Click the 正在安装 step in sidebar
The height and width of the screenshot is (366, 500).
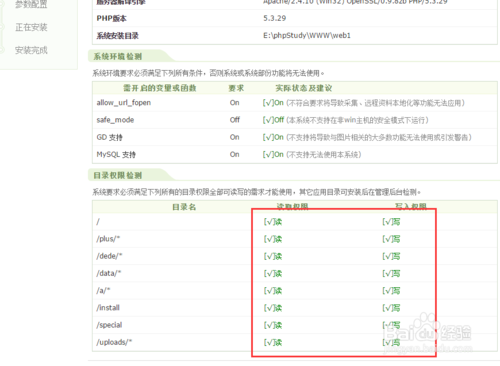[x=31, y=27]
